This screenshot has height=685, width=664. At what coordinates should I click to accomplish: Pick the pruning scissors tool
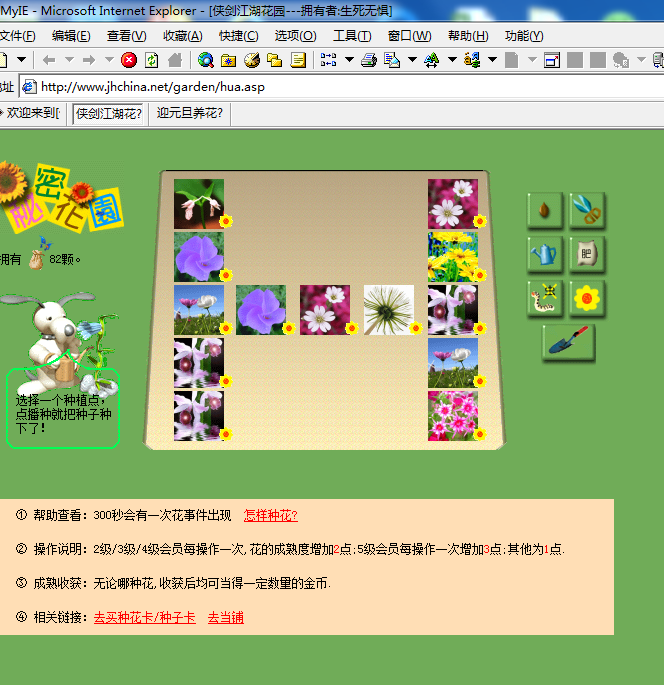[x=588, y=210]
